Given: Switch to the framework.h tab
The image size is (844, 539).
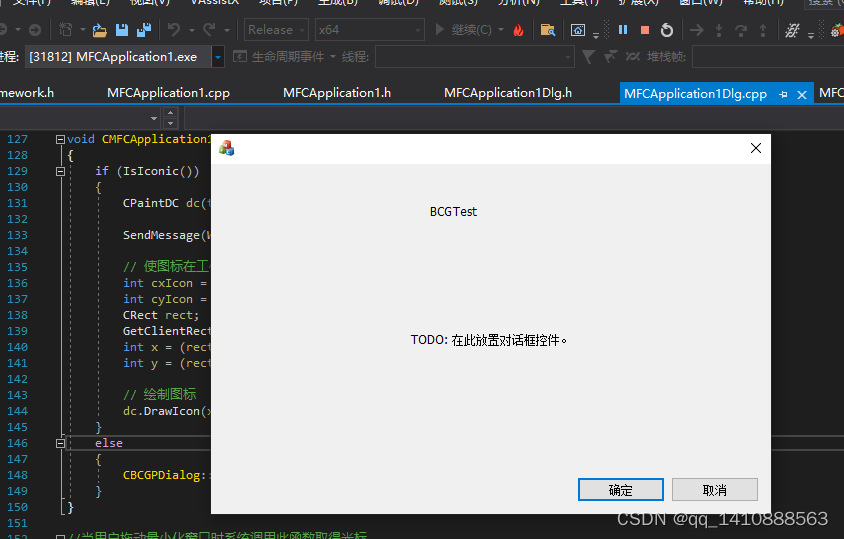Looking at the screenshot, I should point(27,93).
